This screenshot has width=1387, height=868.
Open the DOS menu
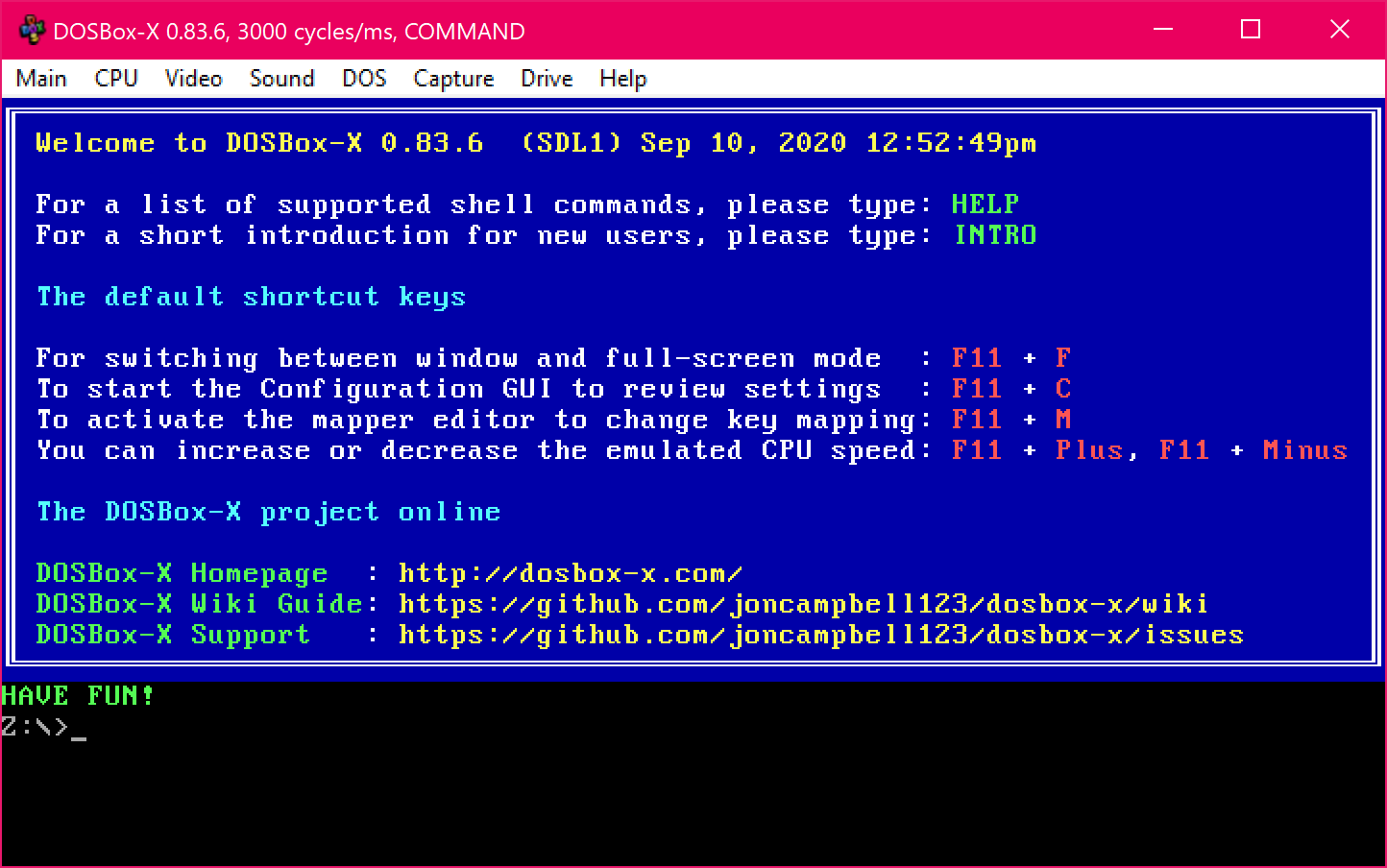[x=364, y=79]
